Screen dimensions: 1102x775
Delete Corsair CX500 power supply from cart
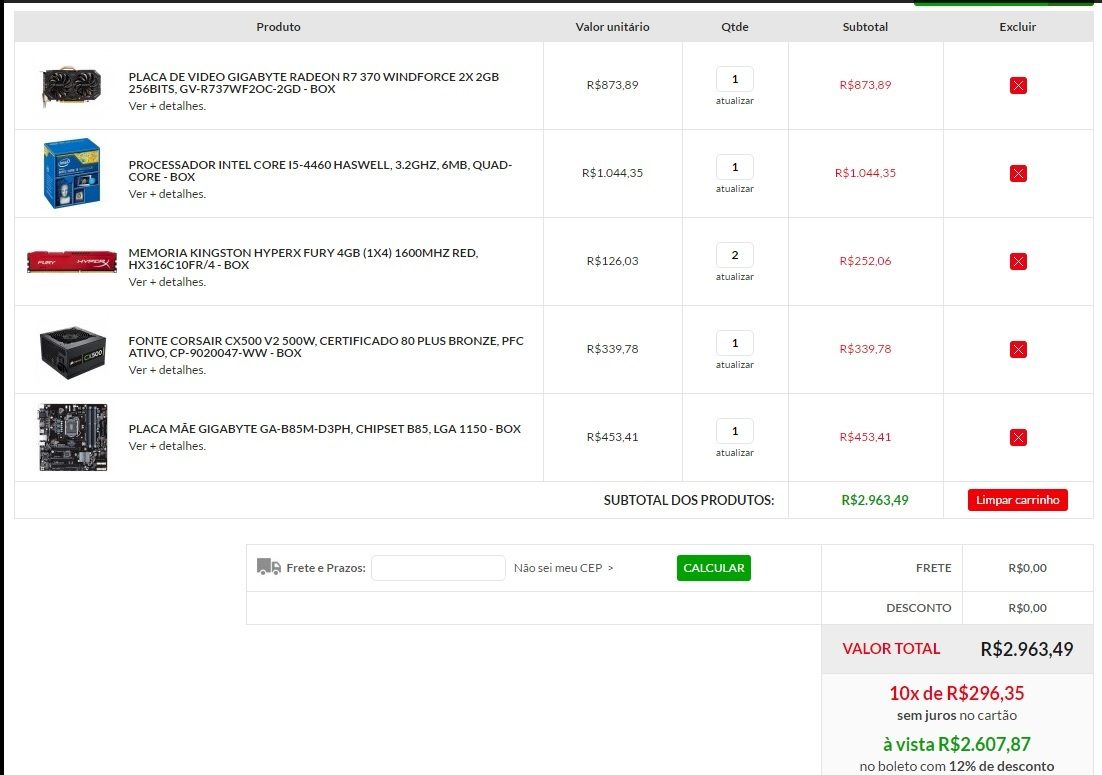(1018, 349)
